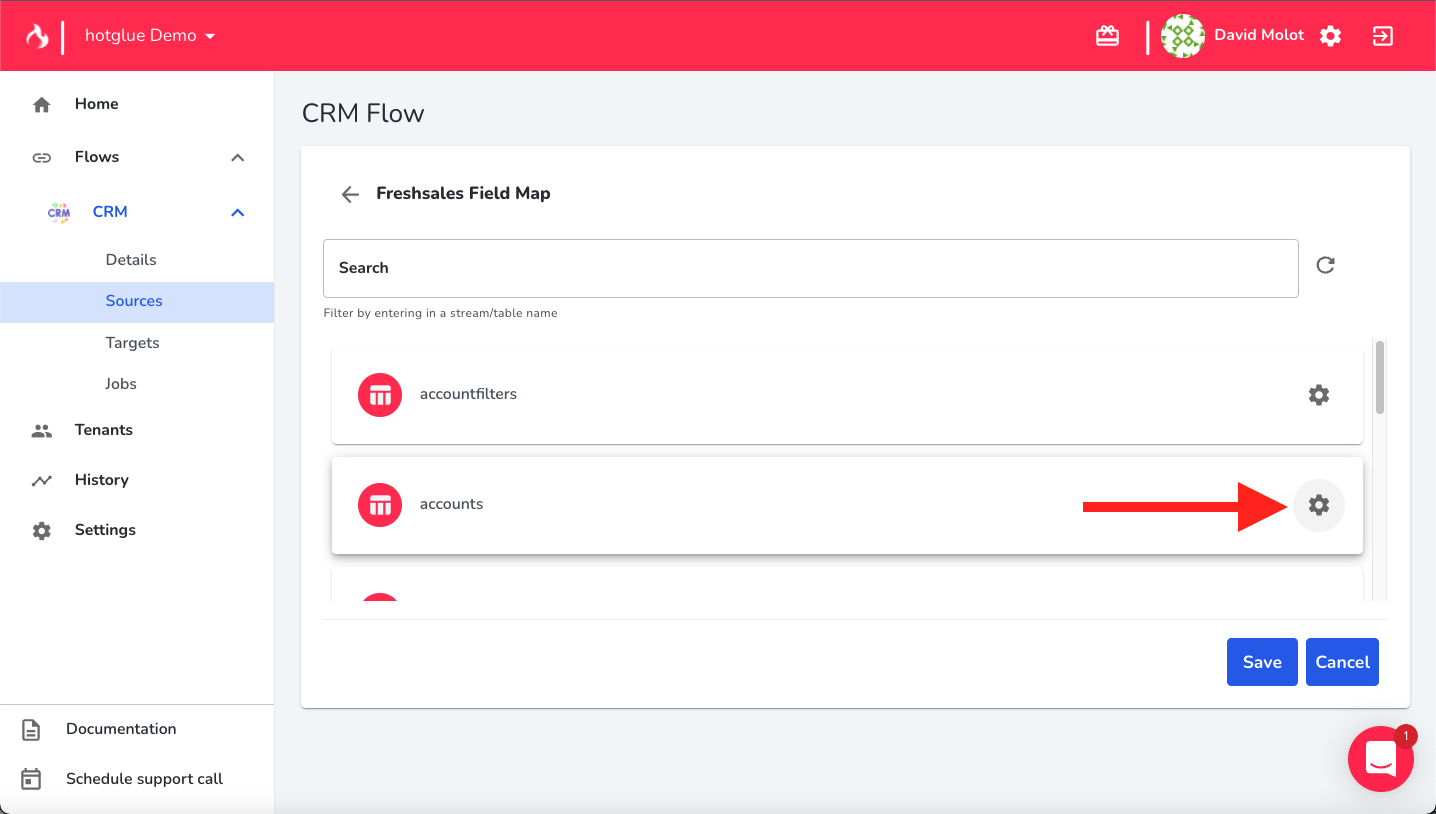Open the gift box icon in the header

coord(1107,36)
